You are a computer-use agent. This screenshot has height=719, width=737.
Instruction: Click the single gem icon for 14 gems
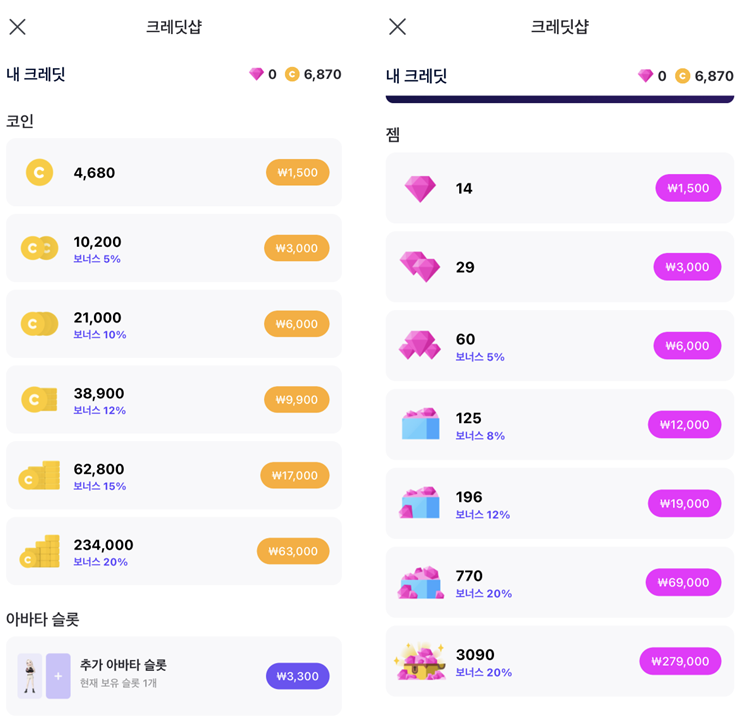tap(420, 188)
